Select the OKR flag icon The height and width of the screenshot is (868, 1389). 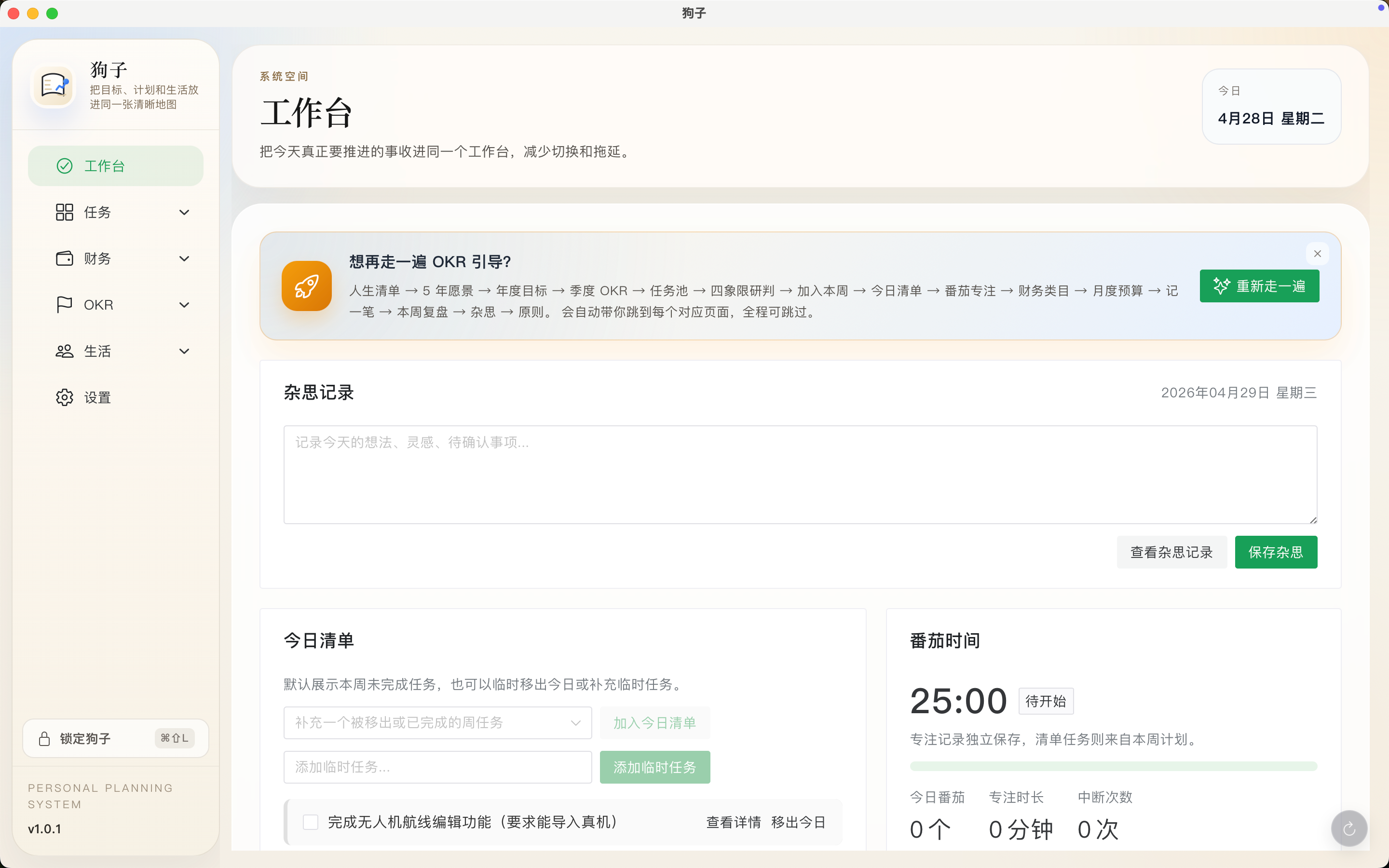pyautogui.click(x=64, y=304)
